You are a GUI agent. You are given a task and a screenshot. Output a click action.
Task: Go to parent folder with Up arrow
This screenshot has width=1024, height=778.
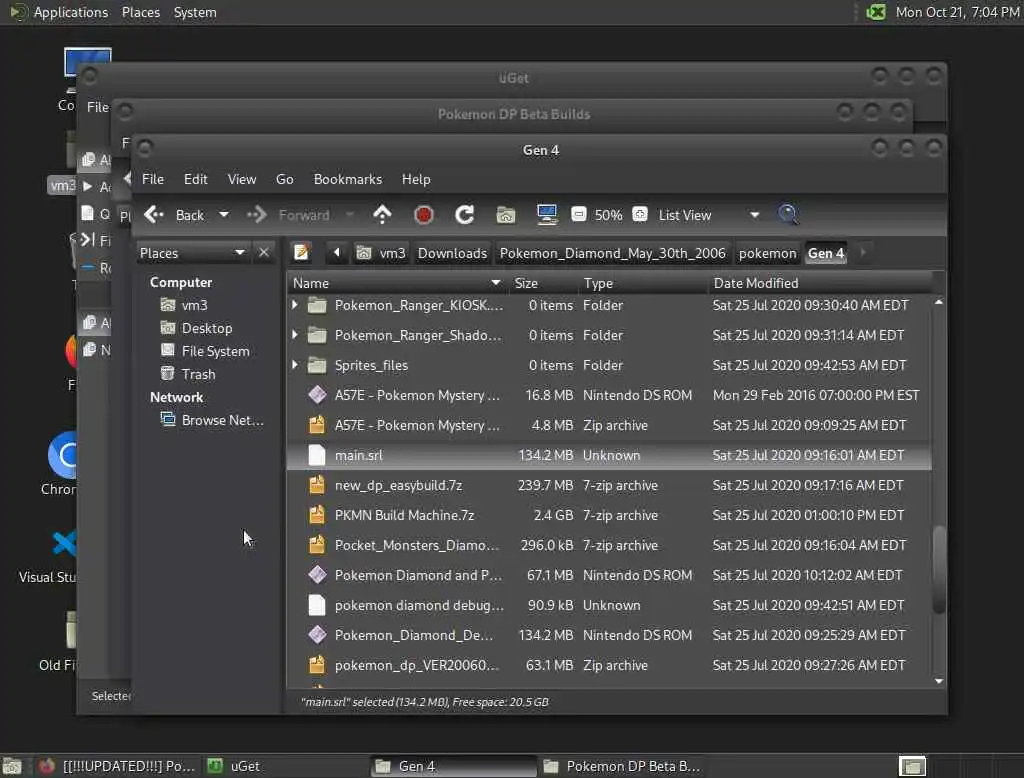point(382,215)
